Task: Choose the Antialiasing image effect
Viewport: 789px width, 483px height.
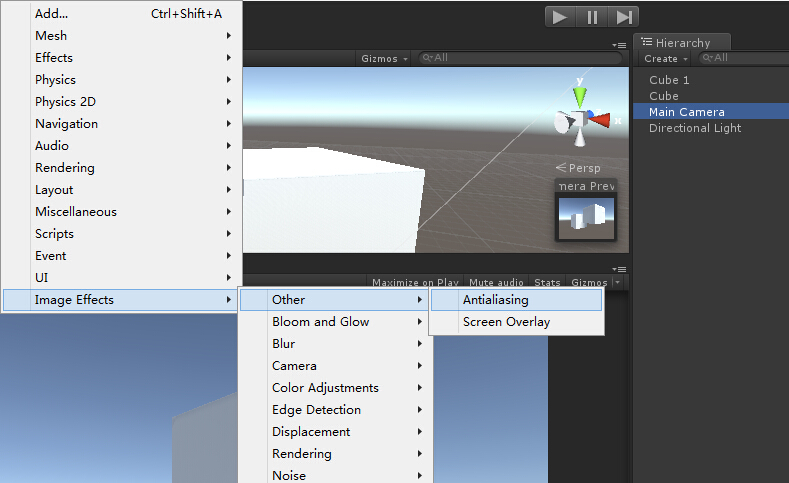Action: [x=517, y=300]
